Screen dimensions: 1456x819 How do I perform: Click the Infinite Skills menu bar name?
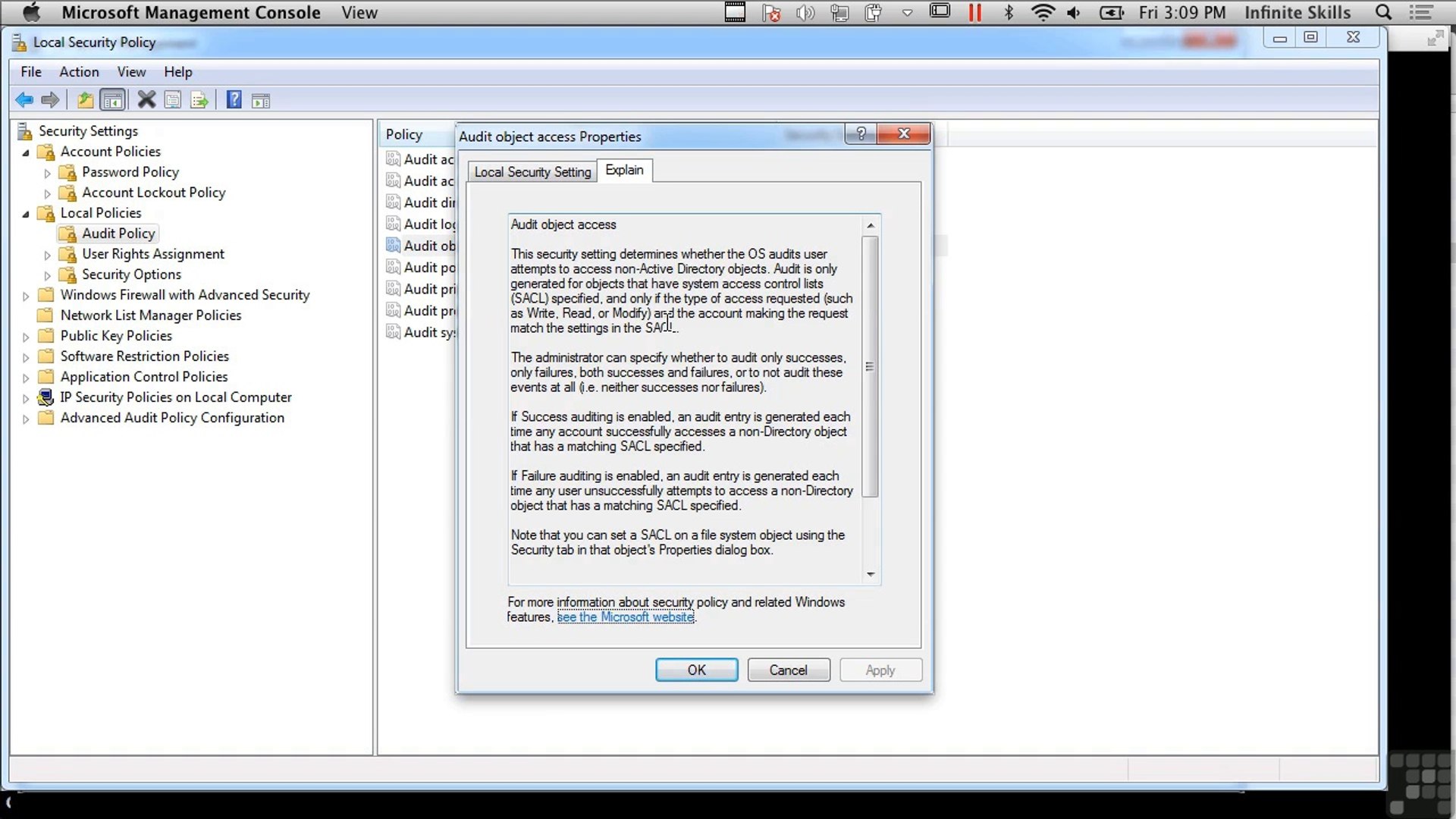pos(1298,12)
